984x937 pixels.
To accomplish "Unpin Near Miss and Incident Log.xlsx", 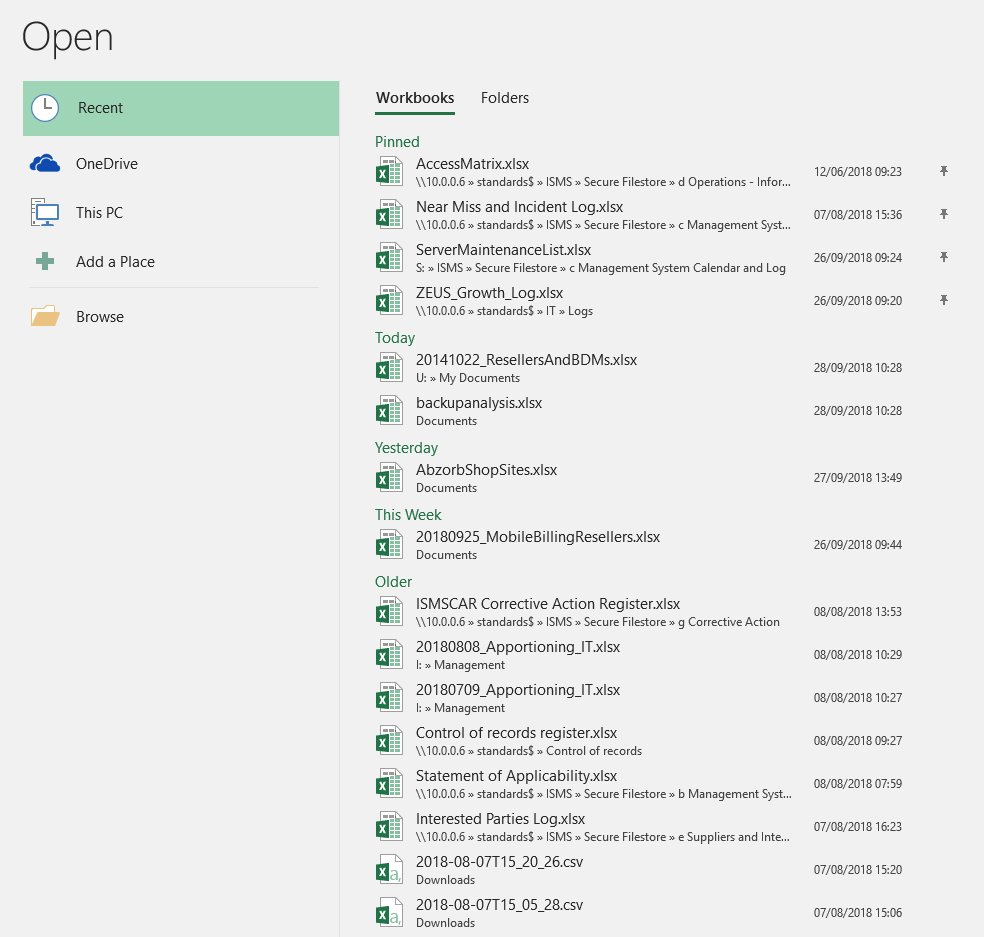I will (943, 214).
